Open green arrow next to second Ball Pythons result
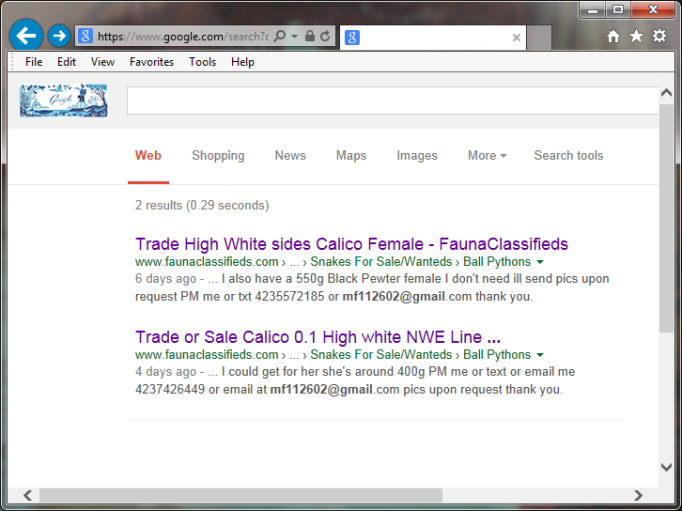This screenshot has height=511, width=682. pyautogui.click(x=540, y=355)
